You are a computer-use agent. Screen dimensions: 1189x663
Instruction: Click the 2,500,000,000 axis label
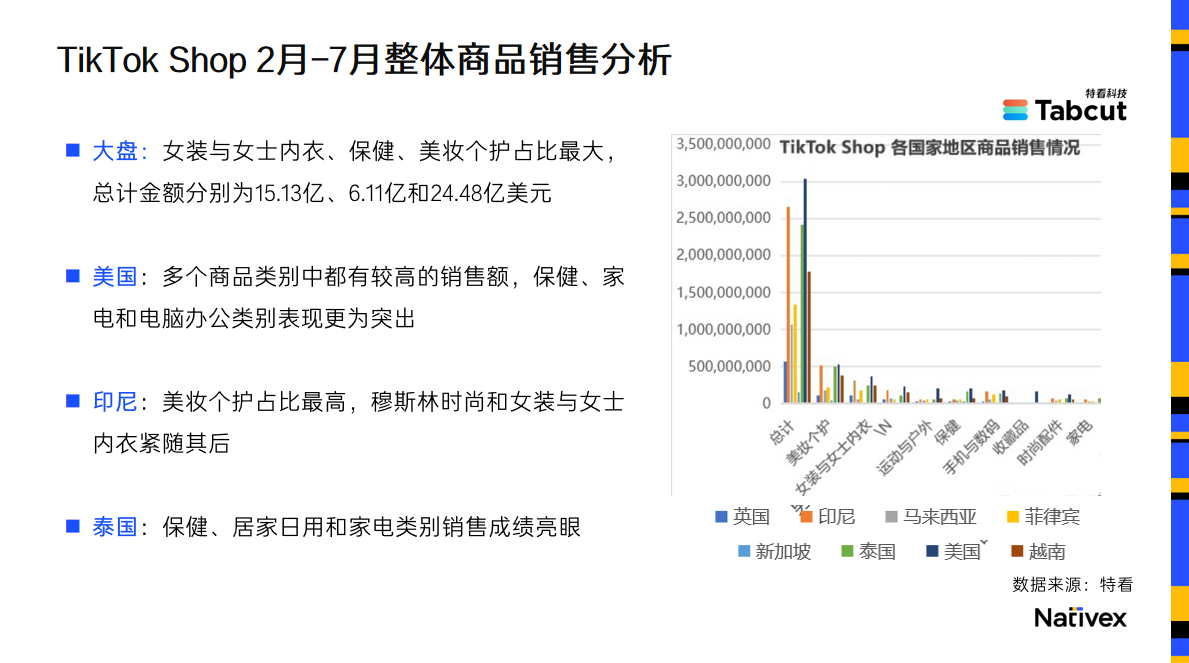pos(723,218)
